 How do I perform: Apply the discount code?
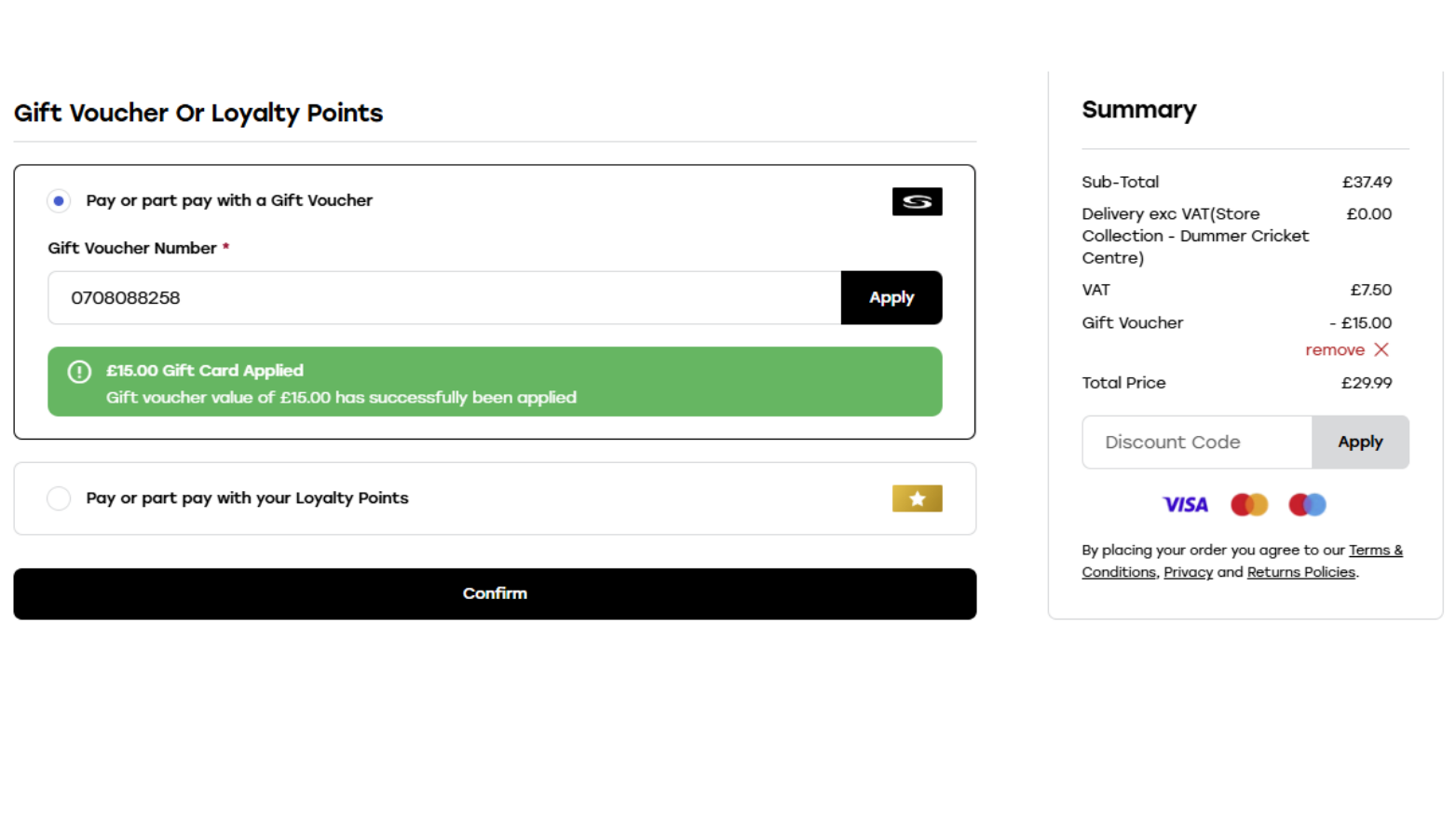point(1359,442)
